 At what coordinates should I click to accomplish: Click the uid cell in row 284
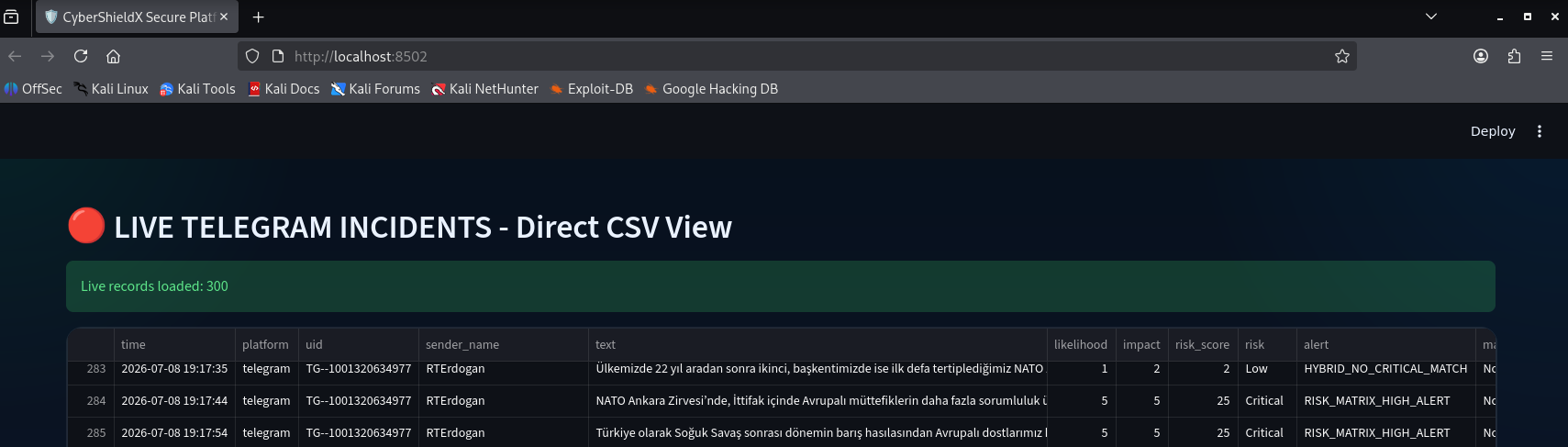pyautogui.click(x=359, y=401)
